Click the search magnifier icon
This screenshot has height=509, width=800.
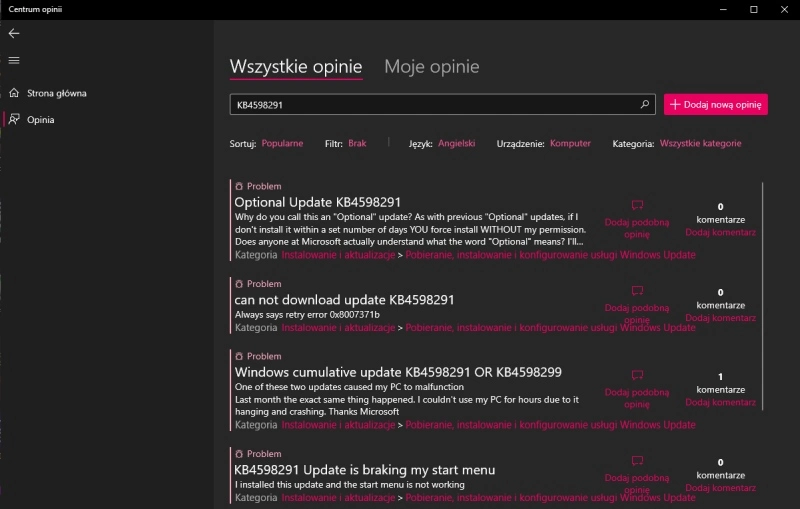point(645,104)
